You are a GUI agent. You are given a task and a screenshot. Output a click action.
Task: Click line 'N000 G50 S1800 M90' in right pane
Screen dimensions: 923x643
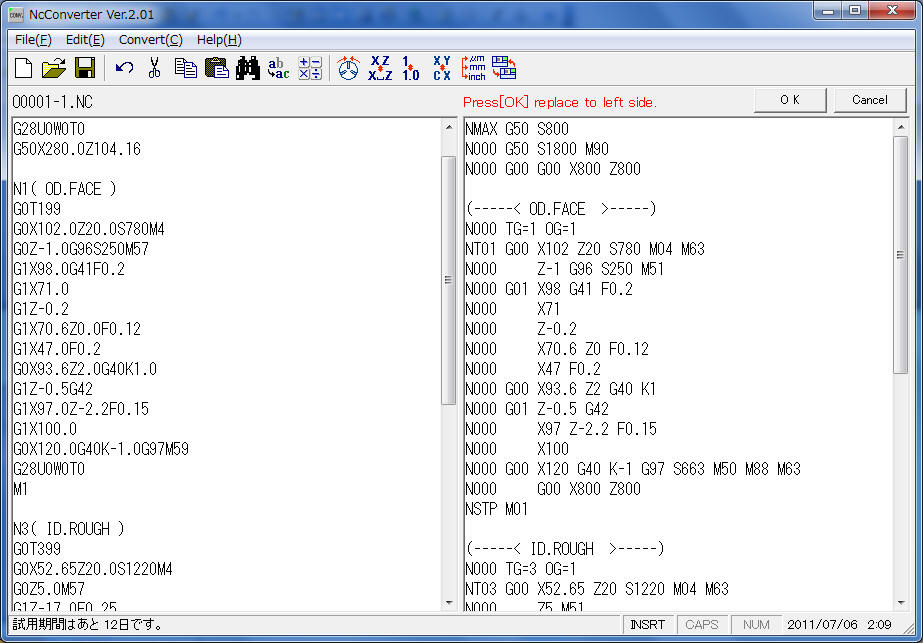(537, 149)
